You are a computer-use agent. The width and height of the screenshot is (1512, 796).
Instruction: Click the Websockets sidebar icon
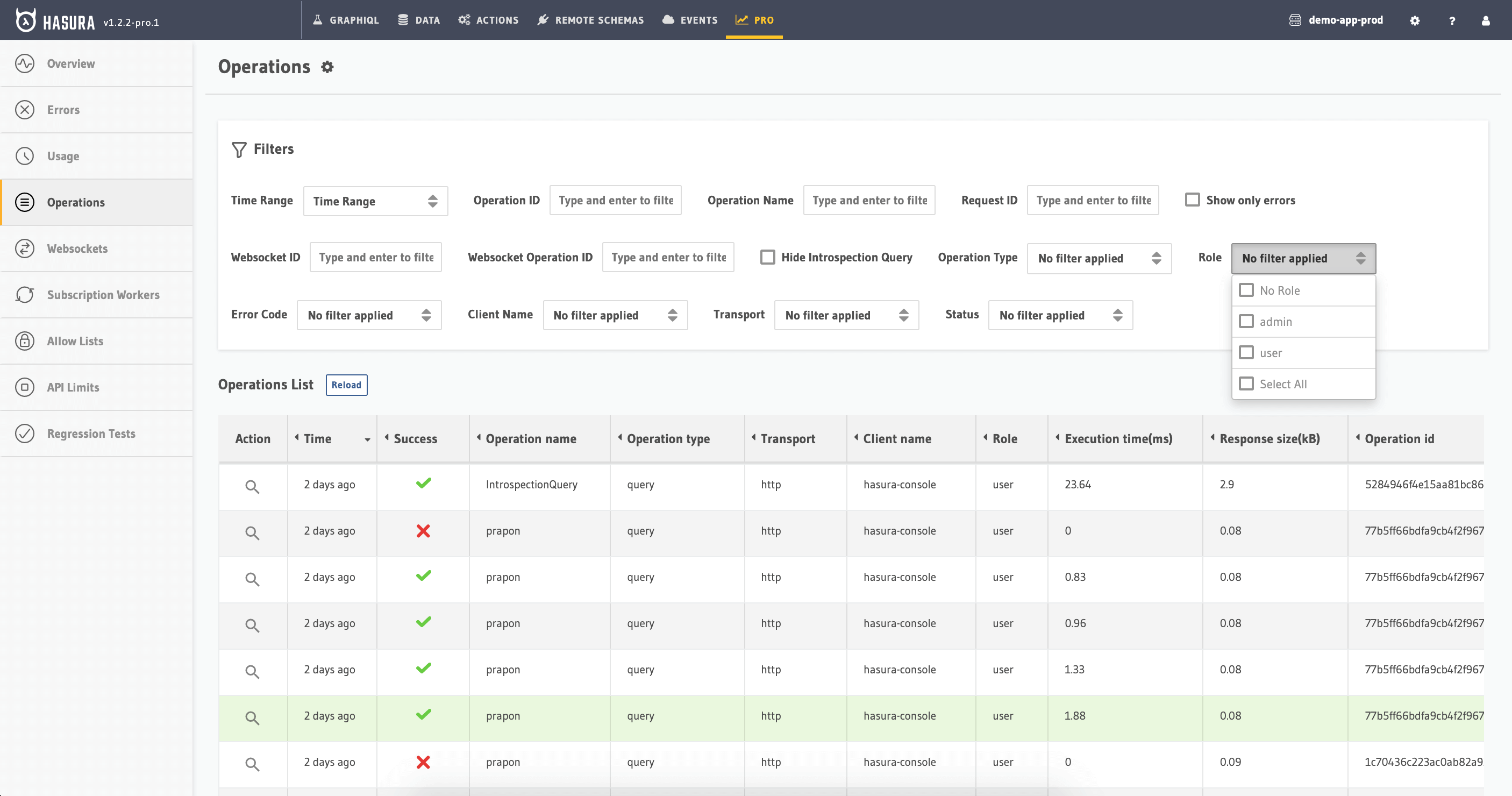pyautogui.click(x=25, y=248)
